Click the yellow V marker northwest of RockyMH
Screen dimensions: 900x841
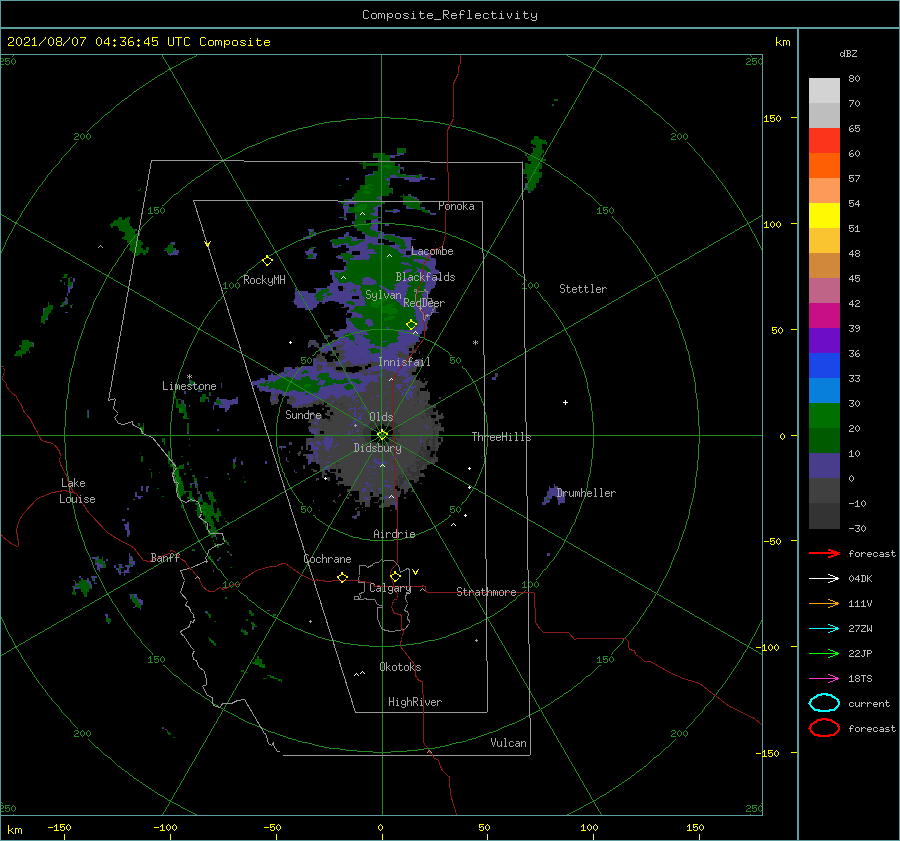pyautogui.click(x=208, y=244)
